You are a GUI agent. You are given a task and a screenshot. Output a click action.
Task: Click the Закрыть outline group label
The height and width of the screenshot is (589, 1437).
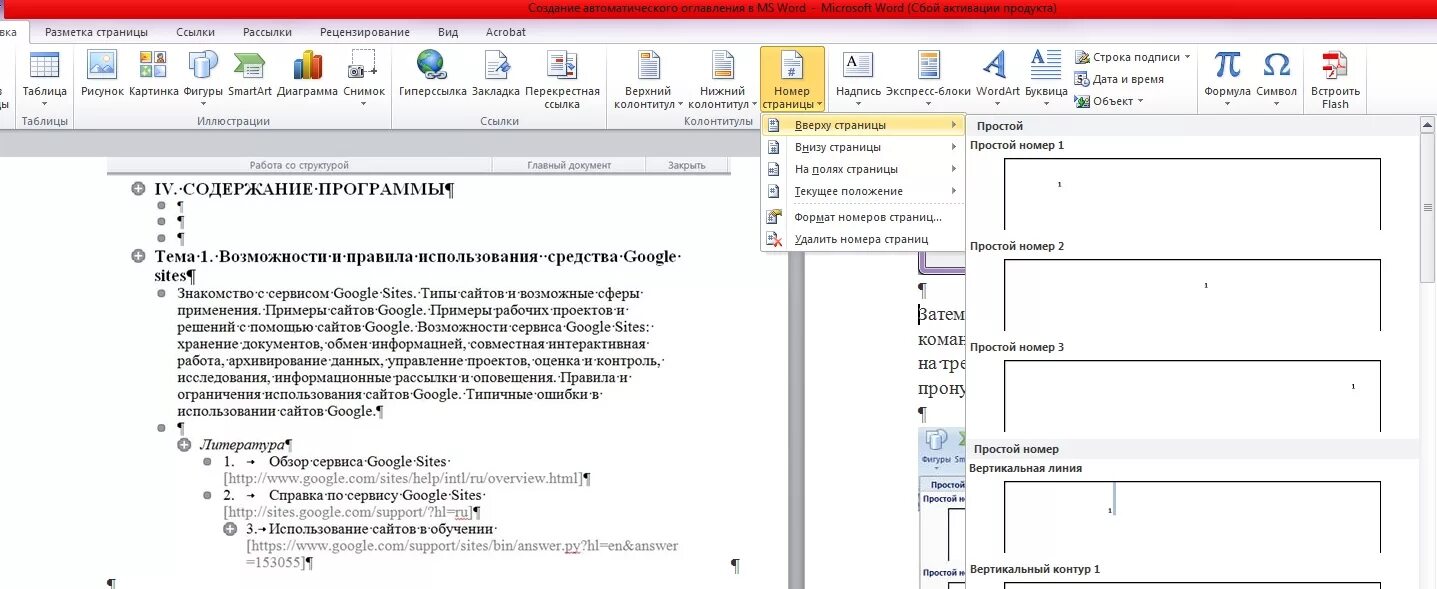(x=687, y=166)
